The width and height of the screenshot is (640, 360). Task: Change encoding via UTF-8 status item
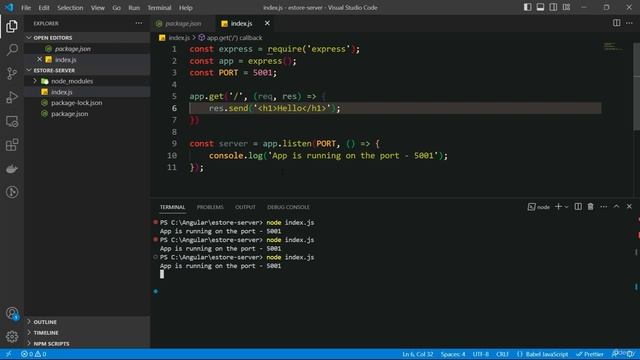[480, 354]
